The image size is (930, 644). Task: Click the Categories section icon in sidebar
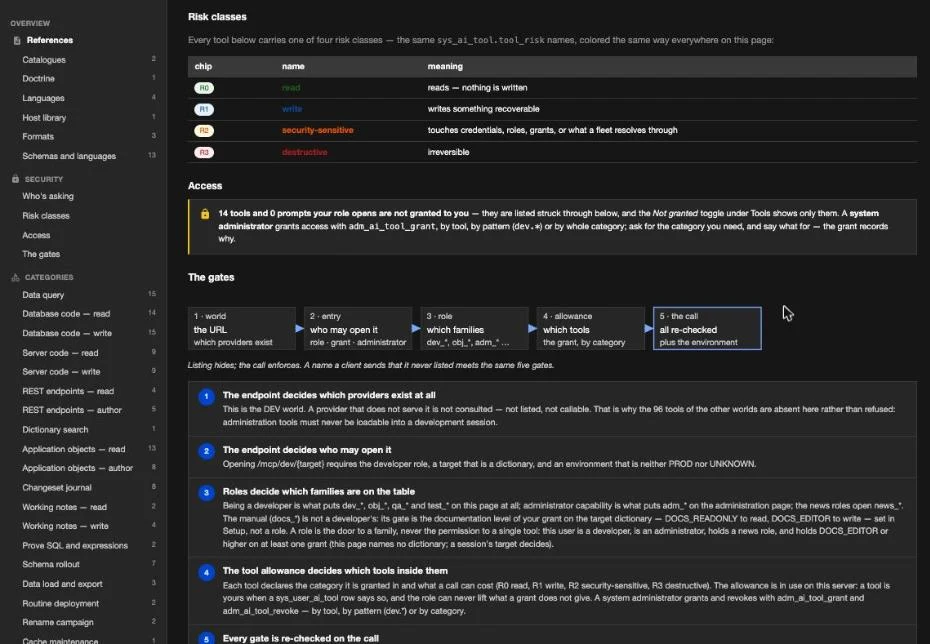pos(15,278)
